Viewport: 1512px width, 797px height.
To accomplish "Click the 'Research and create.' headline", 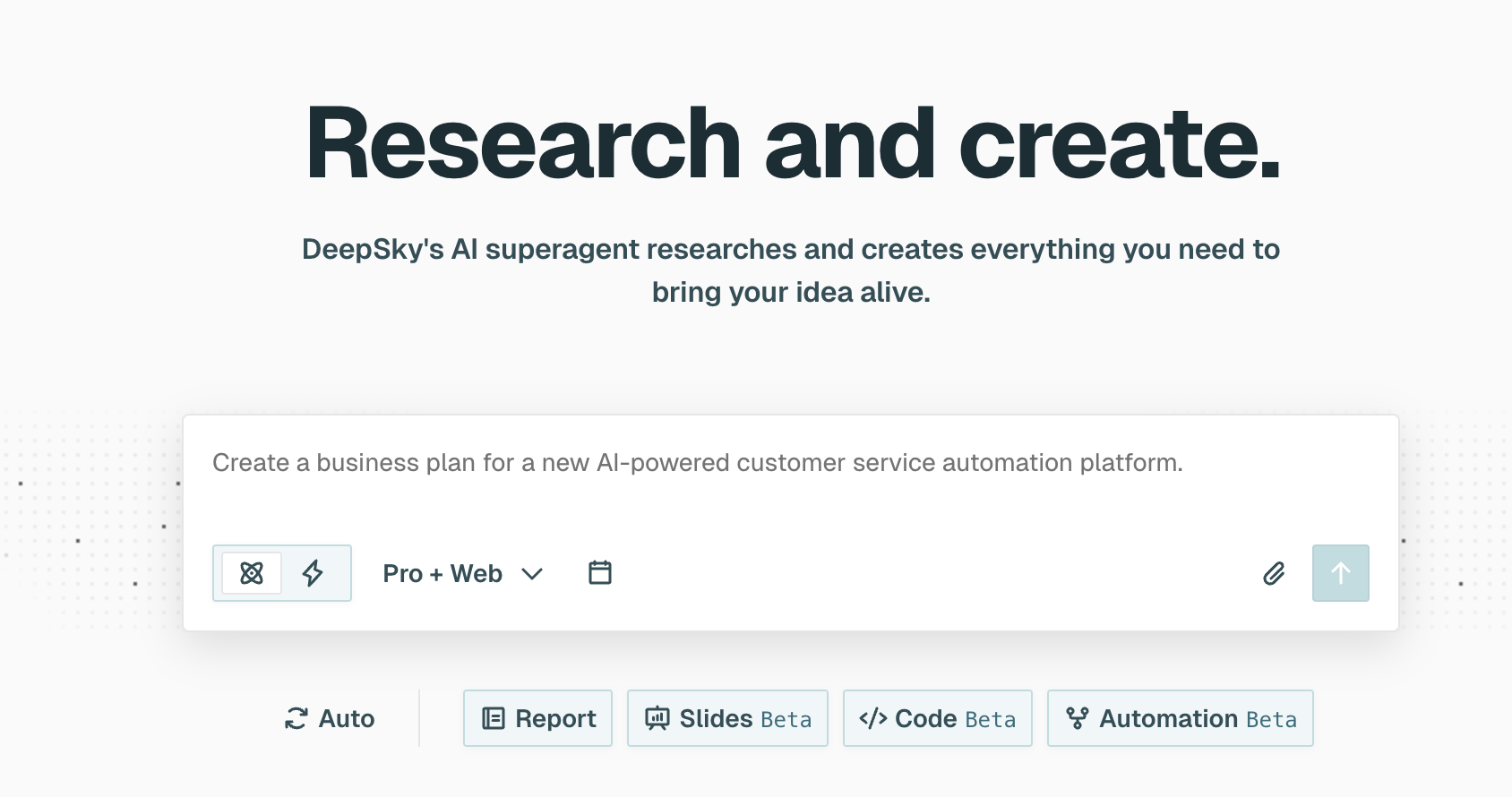I will (793, 143).
